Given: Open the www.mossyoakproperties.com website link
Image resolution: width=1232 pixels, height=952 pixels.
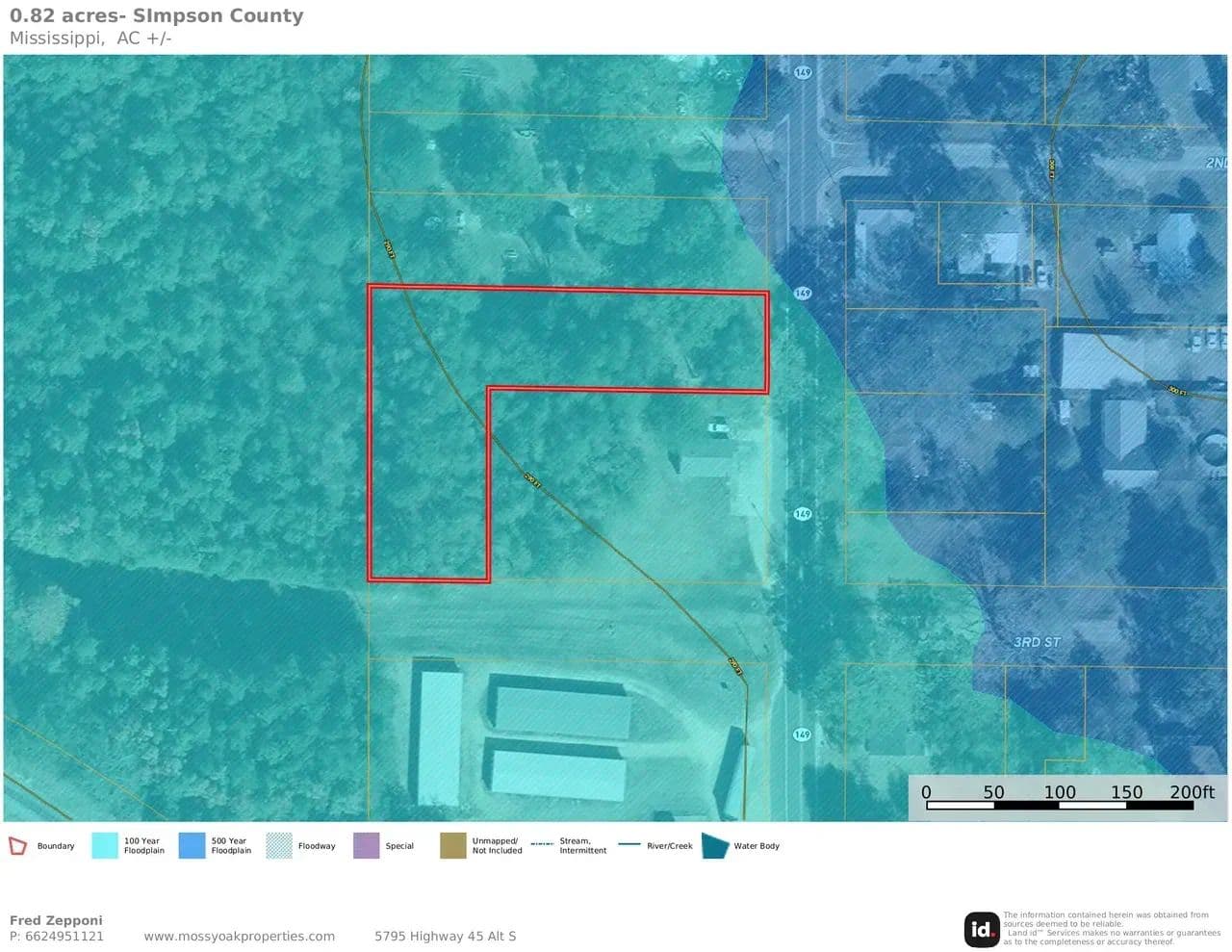Looking at the screenshot, I should click(x=239, y=936).
